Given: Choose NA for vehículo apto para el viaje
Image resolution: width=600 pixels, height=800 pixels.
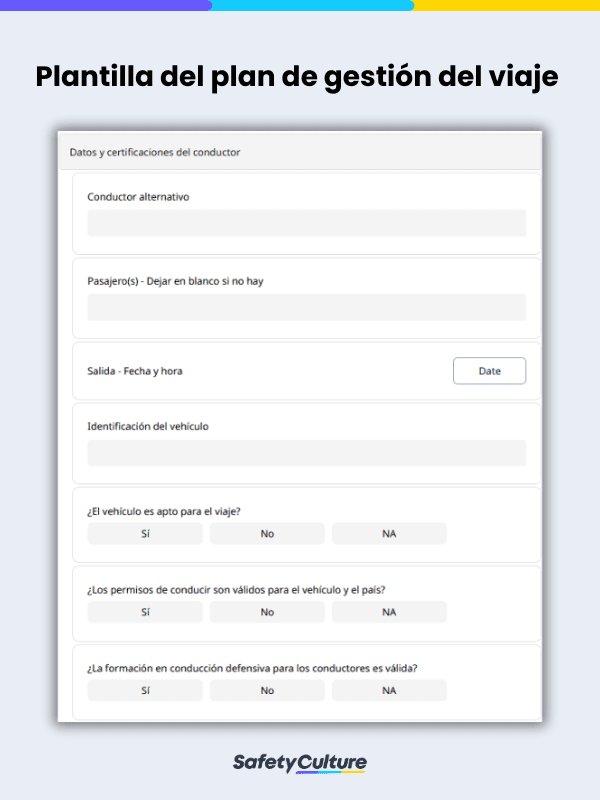Looking at the screenshot, I should 388,533.
